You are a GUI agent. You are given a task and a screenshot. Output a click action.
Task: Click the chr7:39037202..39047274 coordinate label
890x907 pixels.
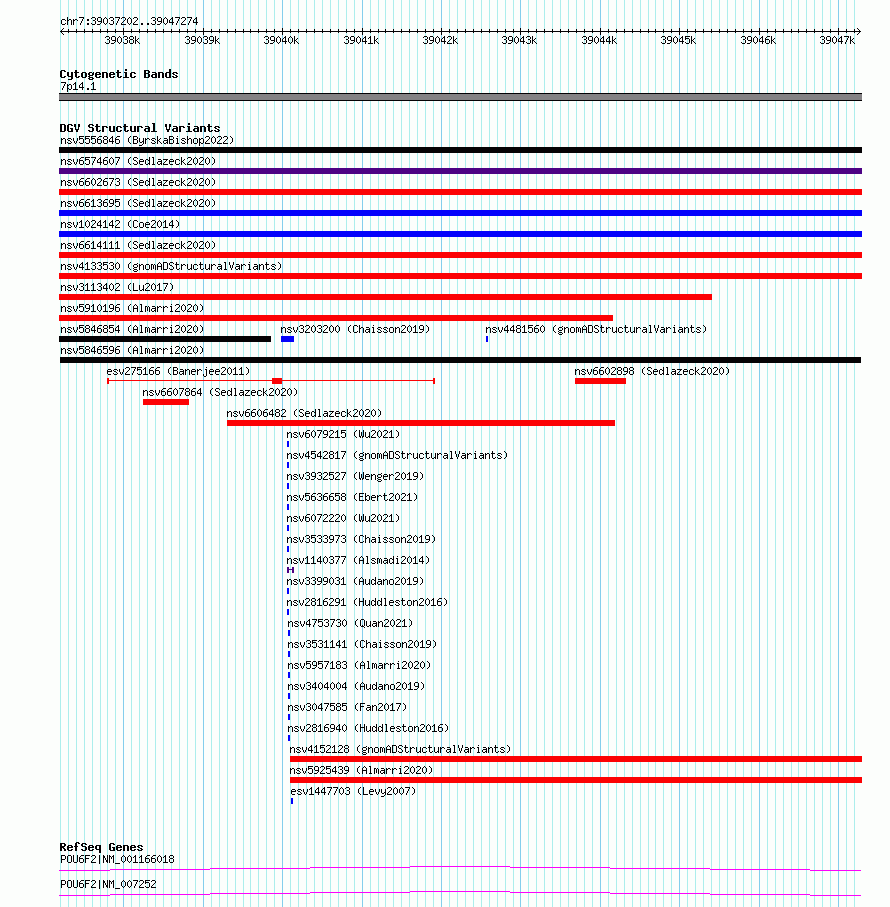129,21
